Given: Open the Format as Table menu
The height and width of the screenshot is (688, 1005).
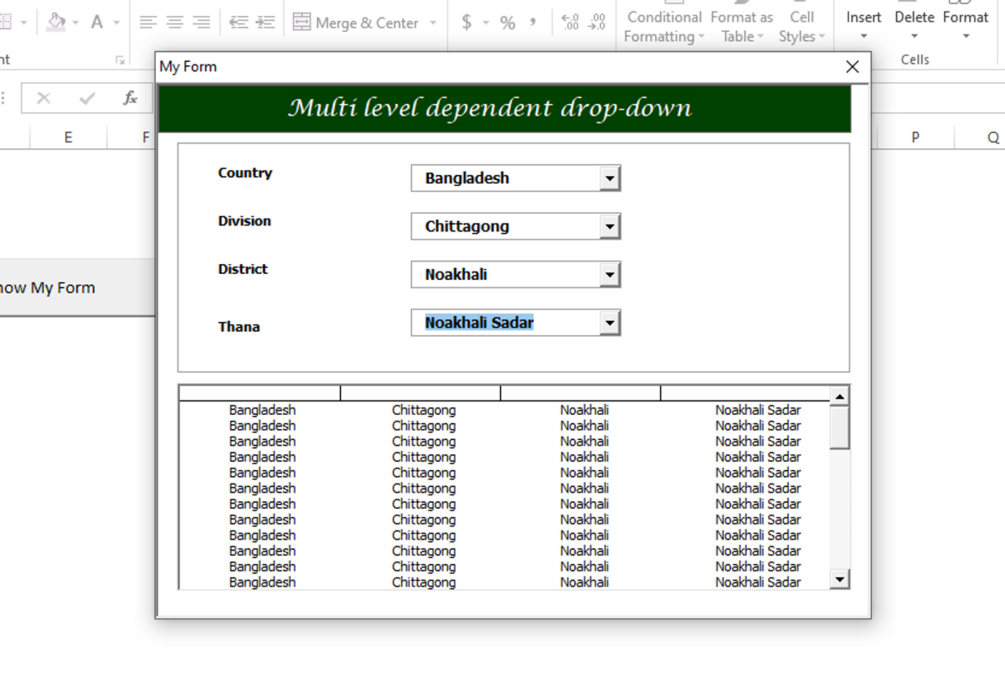Looking at the screenshot, I should [742, 26].
